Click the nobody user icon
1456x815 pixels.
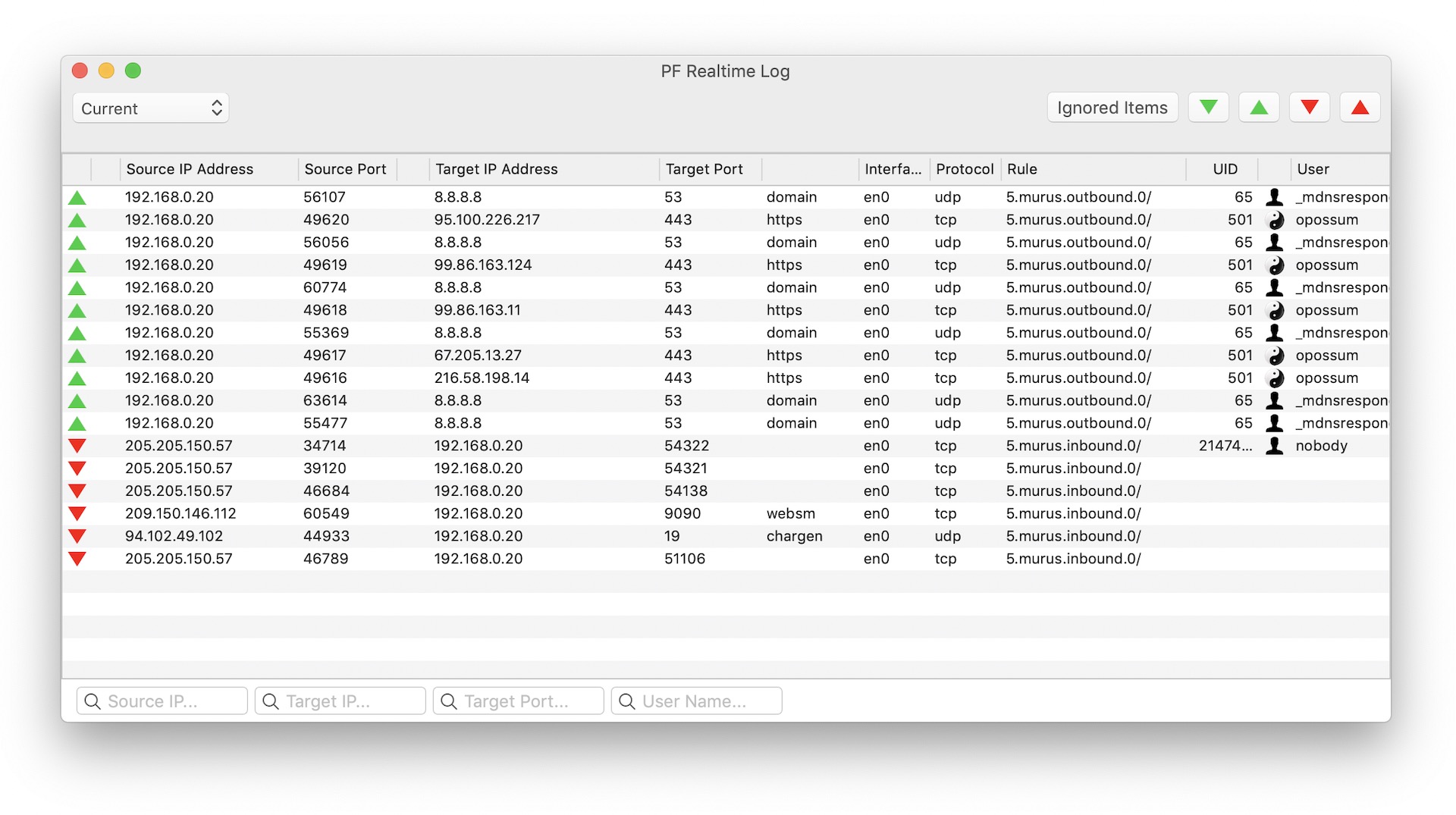[1275, 446]
